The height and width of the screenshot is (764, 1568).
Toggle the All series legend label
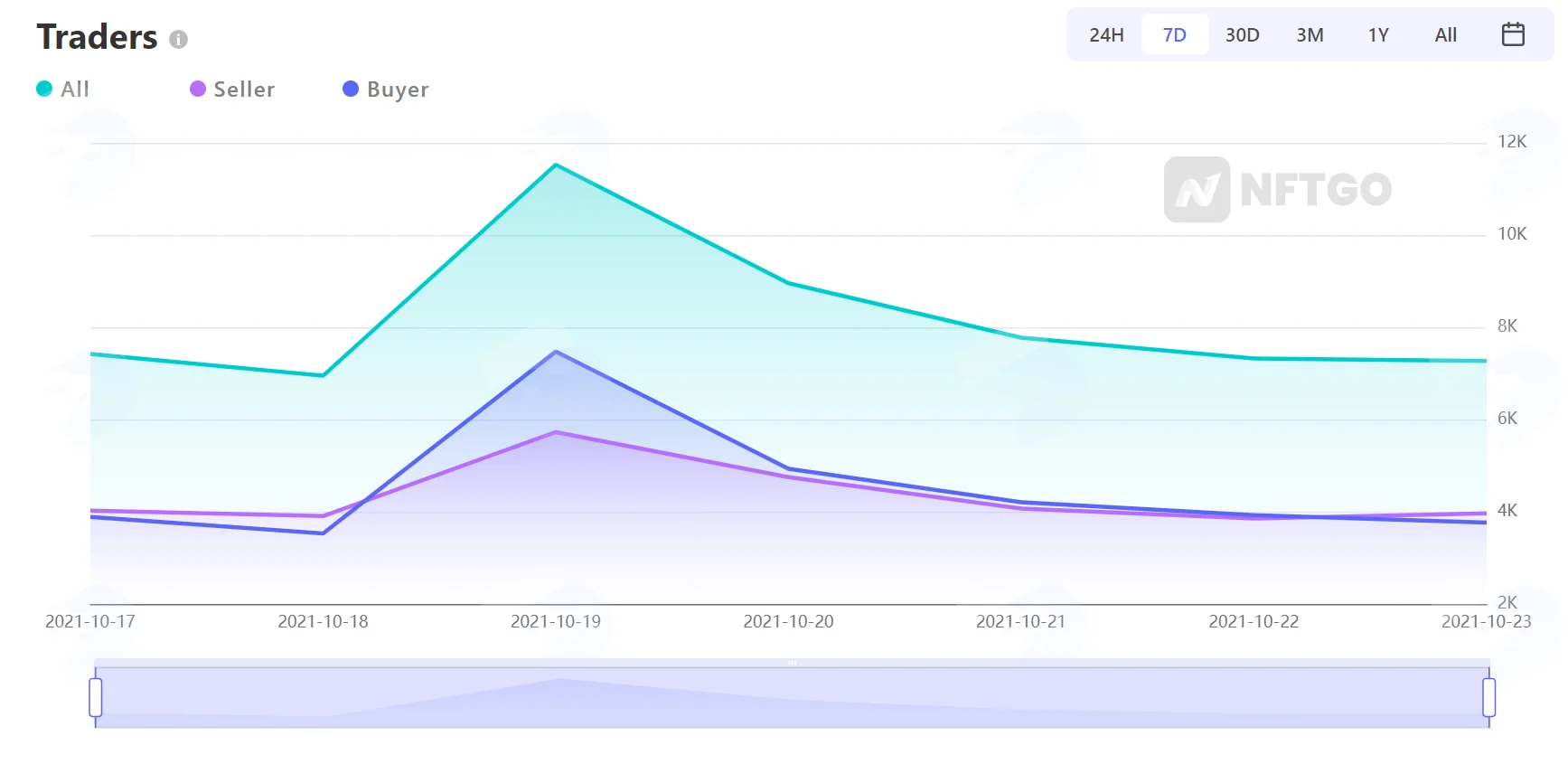(x=75, y=89)
